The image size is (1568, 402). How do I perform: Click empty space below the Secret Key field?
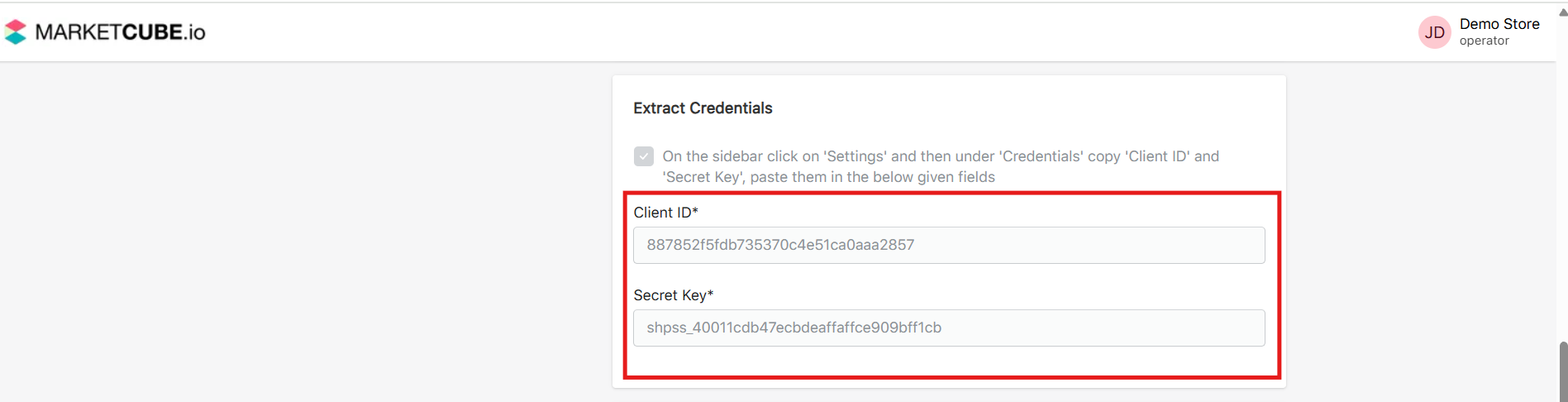[948, 362]
